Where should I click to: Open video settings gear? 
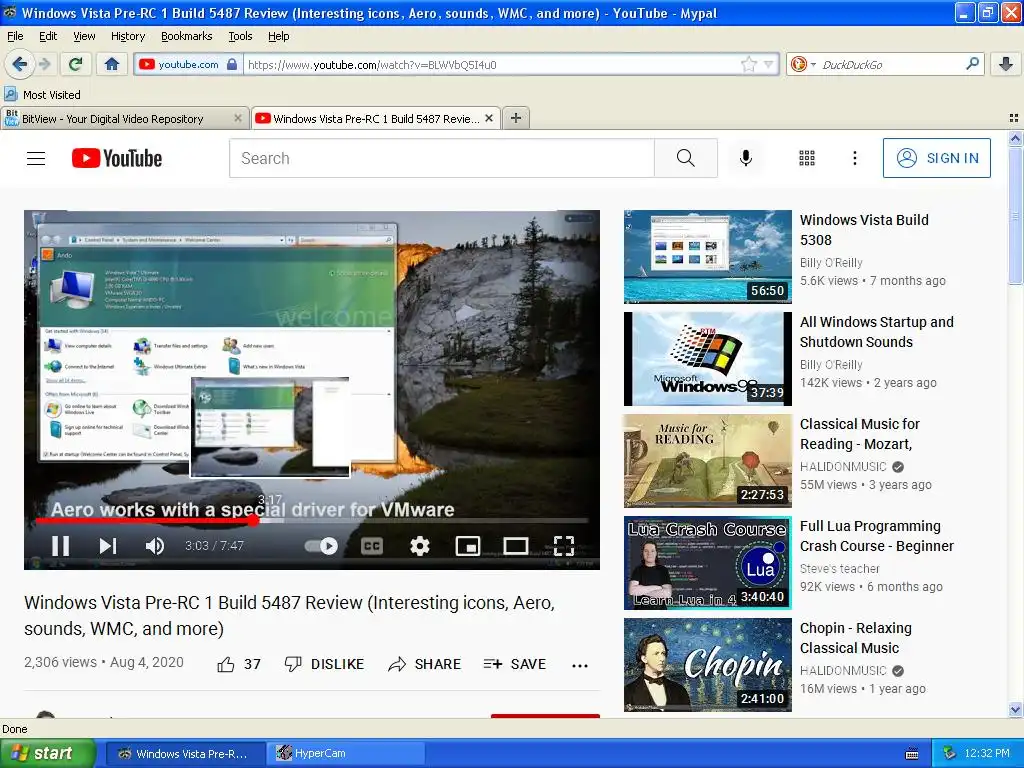point(419,545)
